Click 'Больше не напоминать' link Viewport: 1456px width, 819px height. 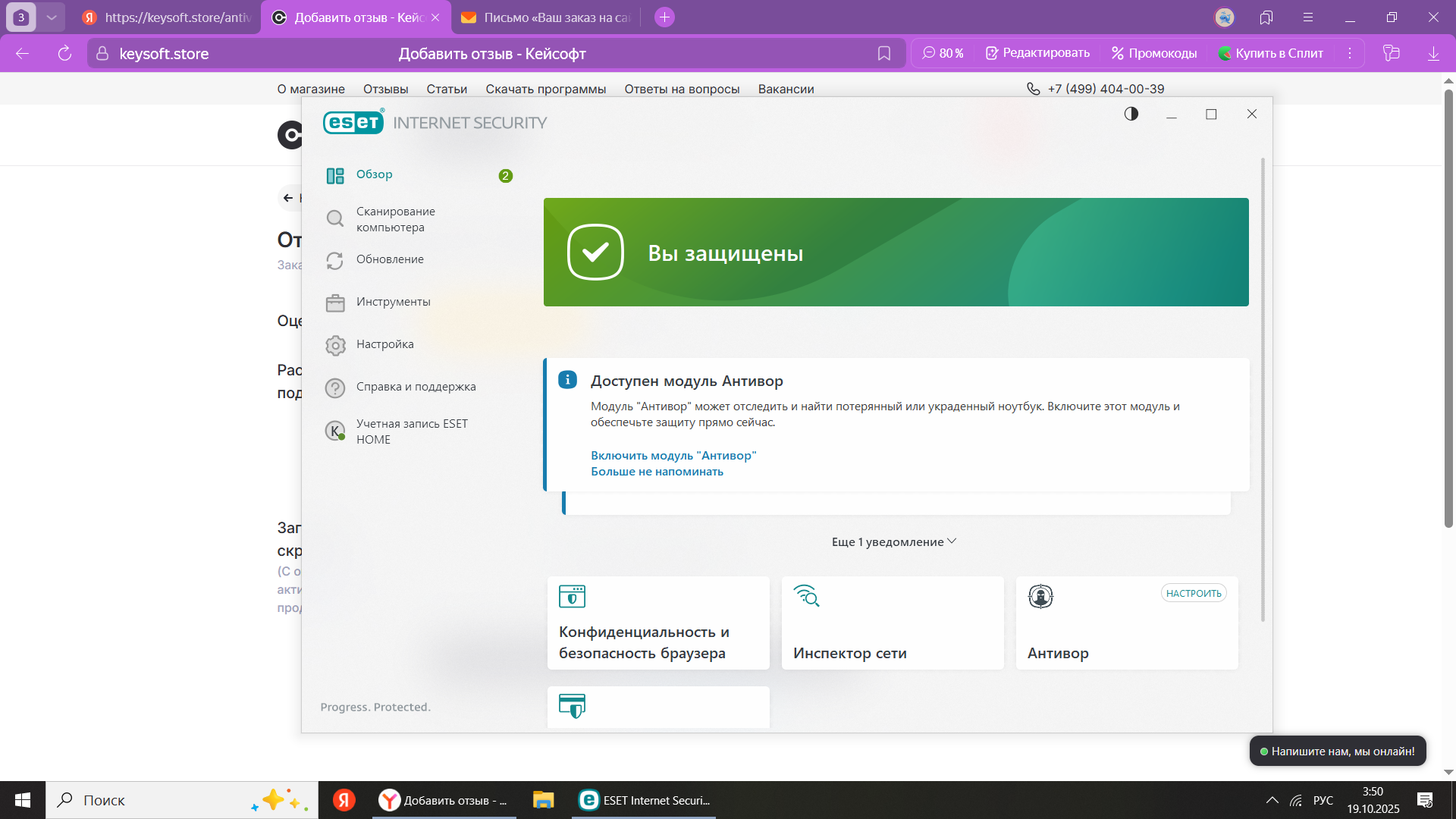[657, 472]
